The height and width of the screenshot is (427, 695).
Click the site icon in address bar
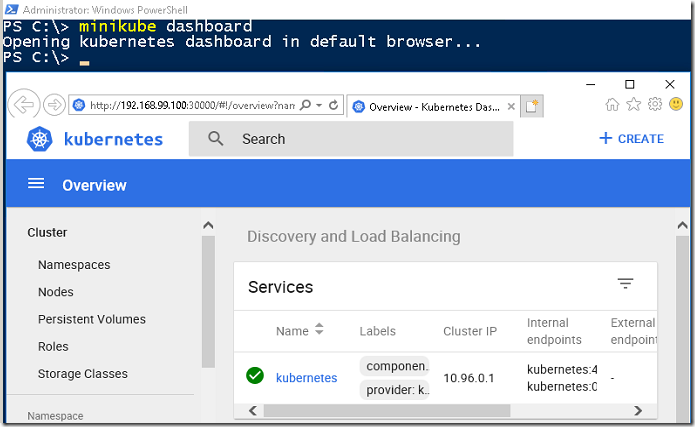(79, 105)
